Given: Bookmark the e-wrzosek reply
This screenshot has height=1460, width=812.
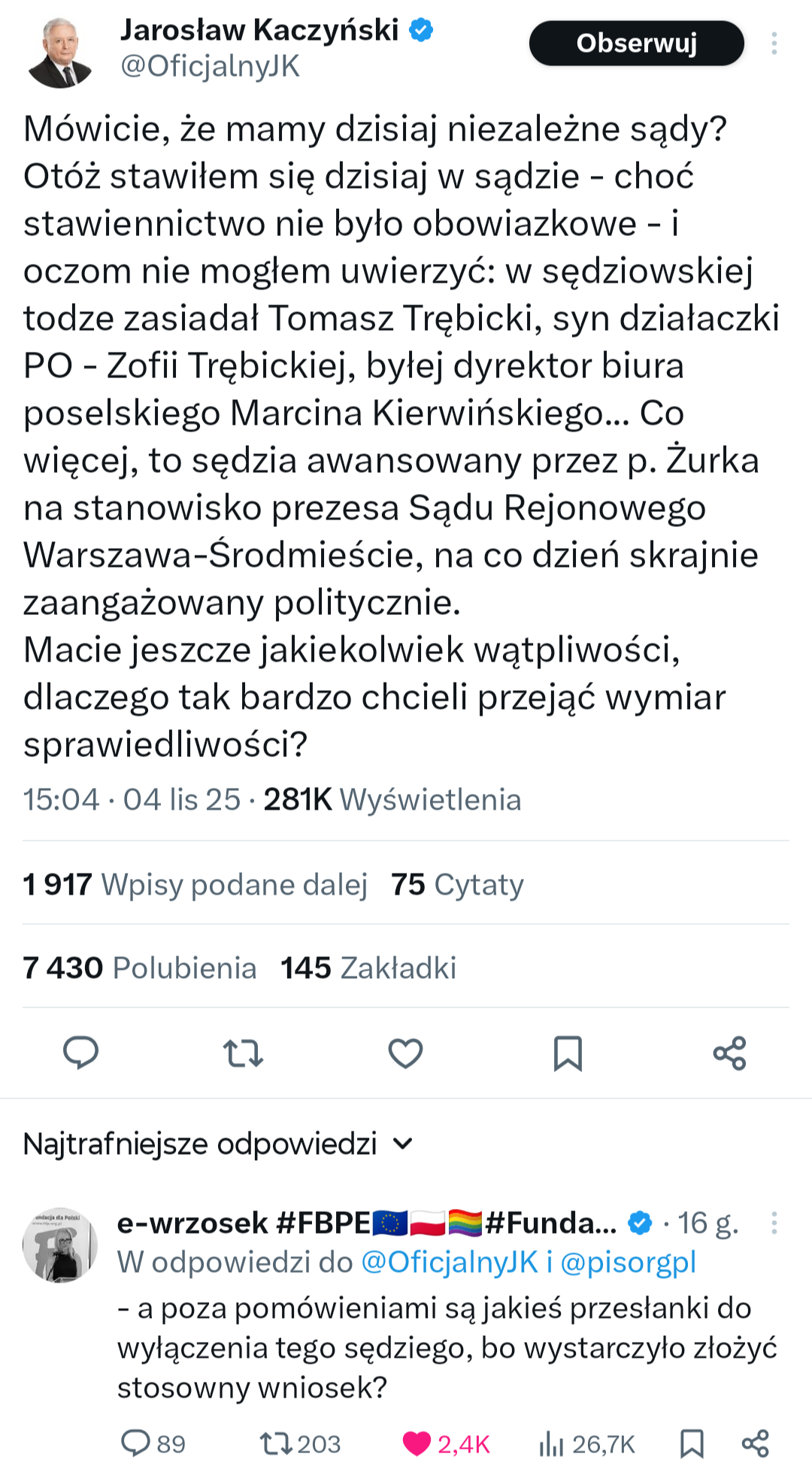Looking at the screenshot, I should point(691,1443).
